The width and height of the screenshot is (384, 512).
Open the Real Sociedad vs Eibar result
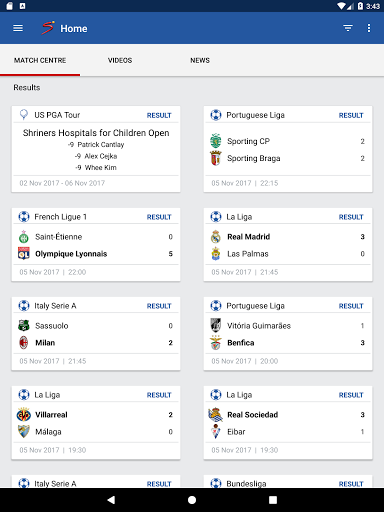pos(288,423)
